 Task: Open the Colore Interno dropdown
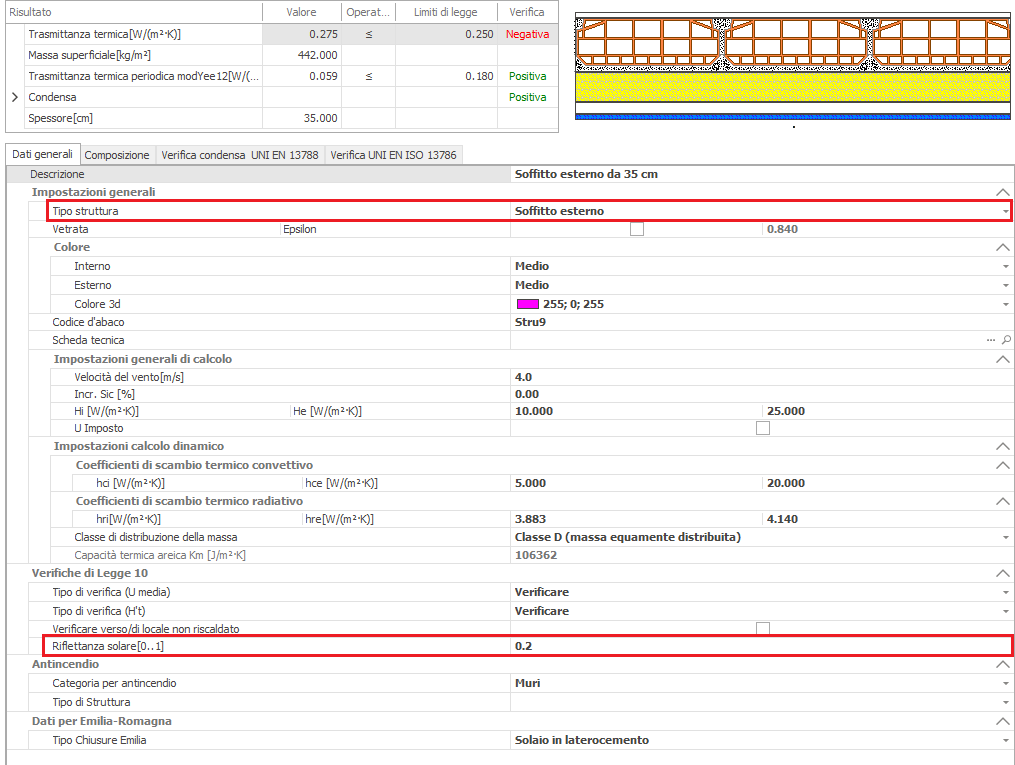coord(1005,267)
